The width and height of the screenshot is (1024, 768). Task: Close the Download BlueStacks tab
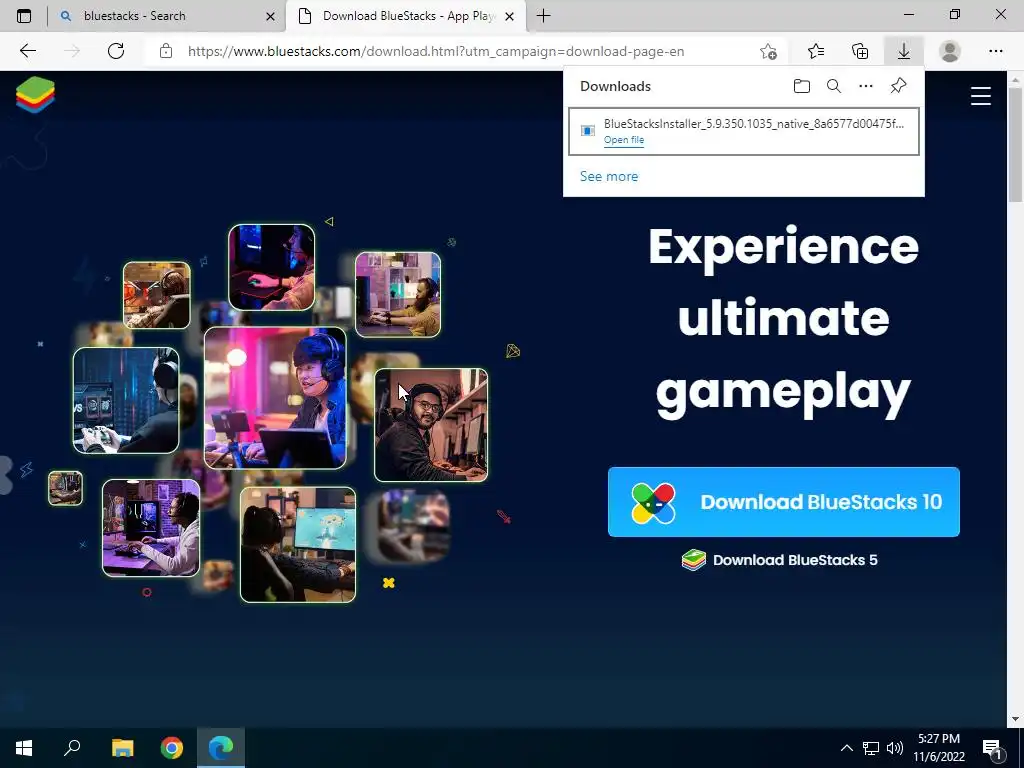(x=510, y=16)
